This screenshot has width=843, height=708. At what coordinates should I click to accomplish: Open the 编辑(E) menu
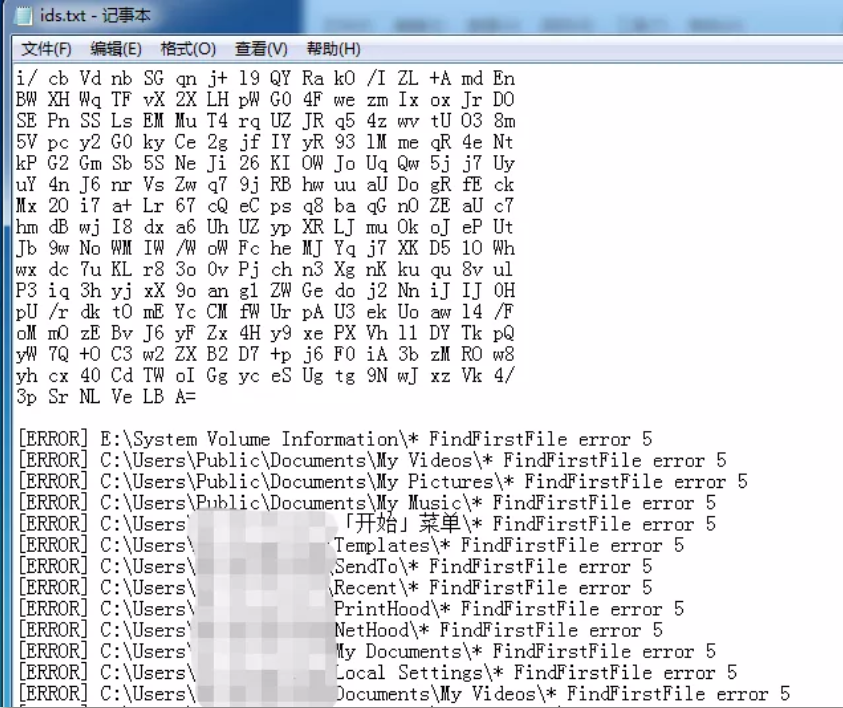point(116,49)
